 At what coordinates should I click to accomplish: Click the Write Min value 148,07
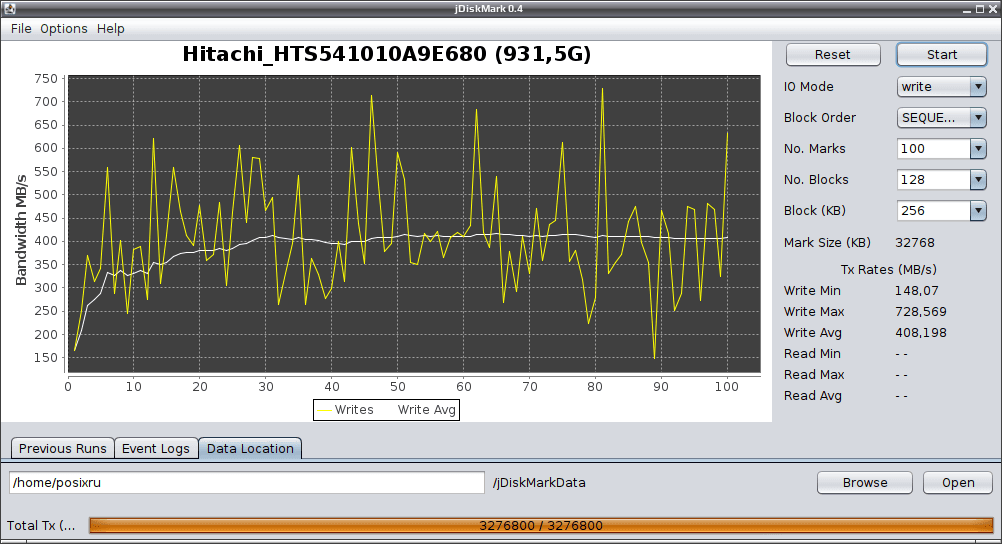click(916, 291)
